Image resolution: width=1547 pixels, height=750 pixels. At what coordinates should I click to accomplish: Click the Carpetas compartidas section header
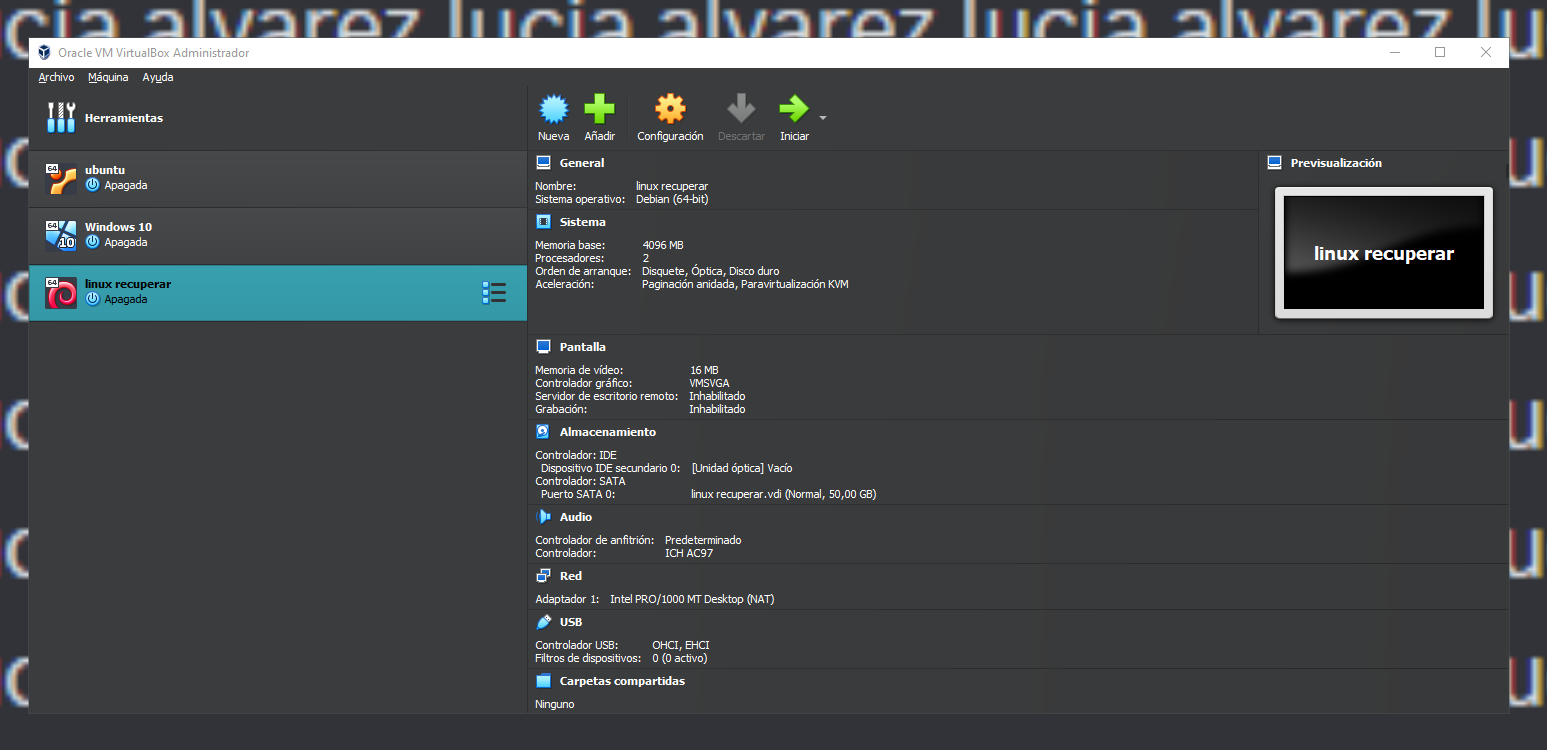(x=621, y=681)
